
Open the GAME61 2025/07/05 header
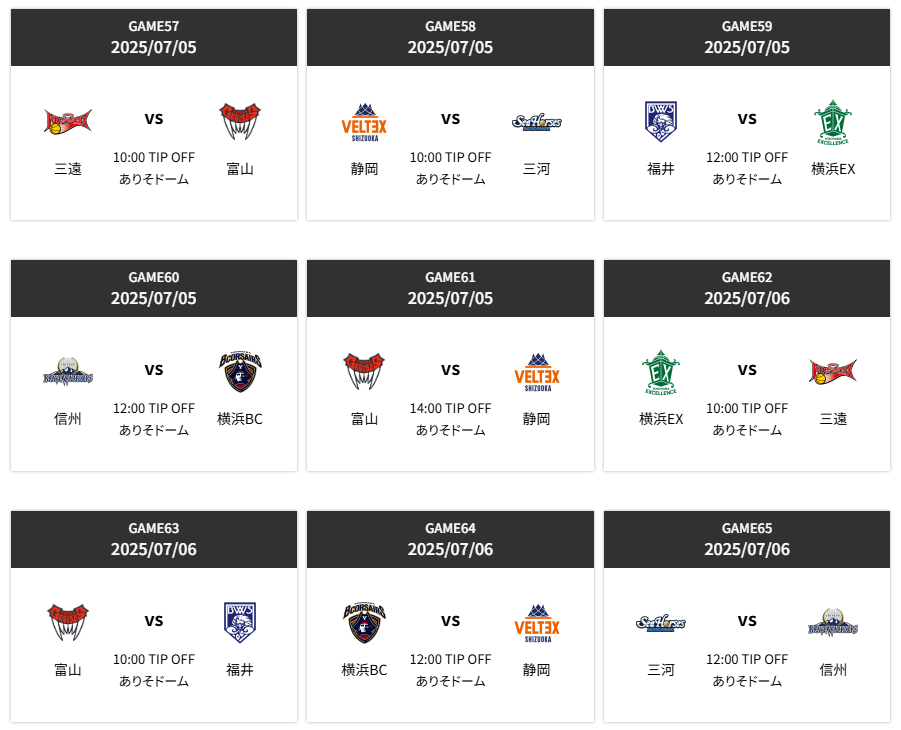(x=450, y=288)
